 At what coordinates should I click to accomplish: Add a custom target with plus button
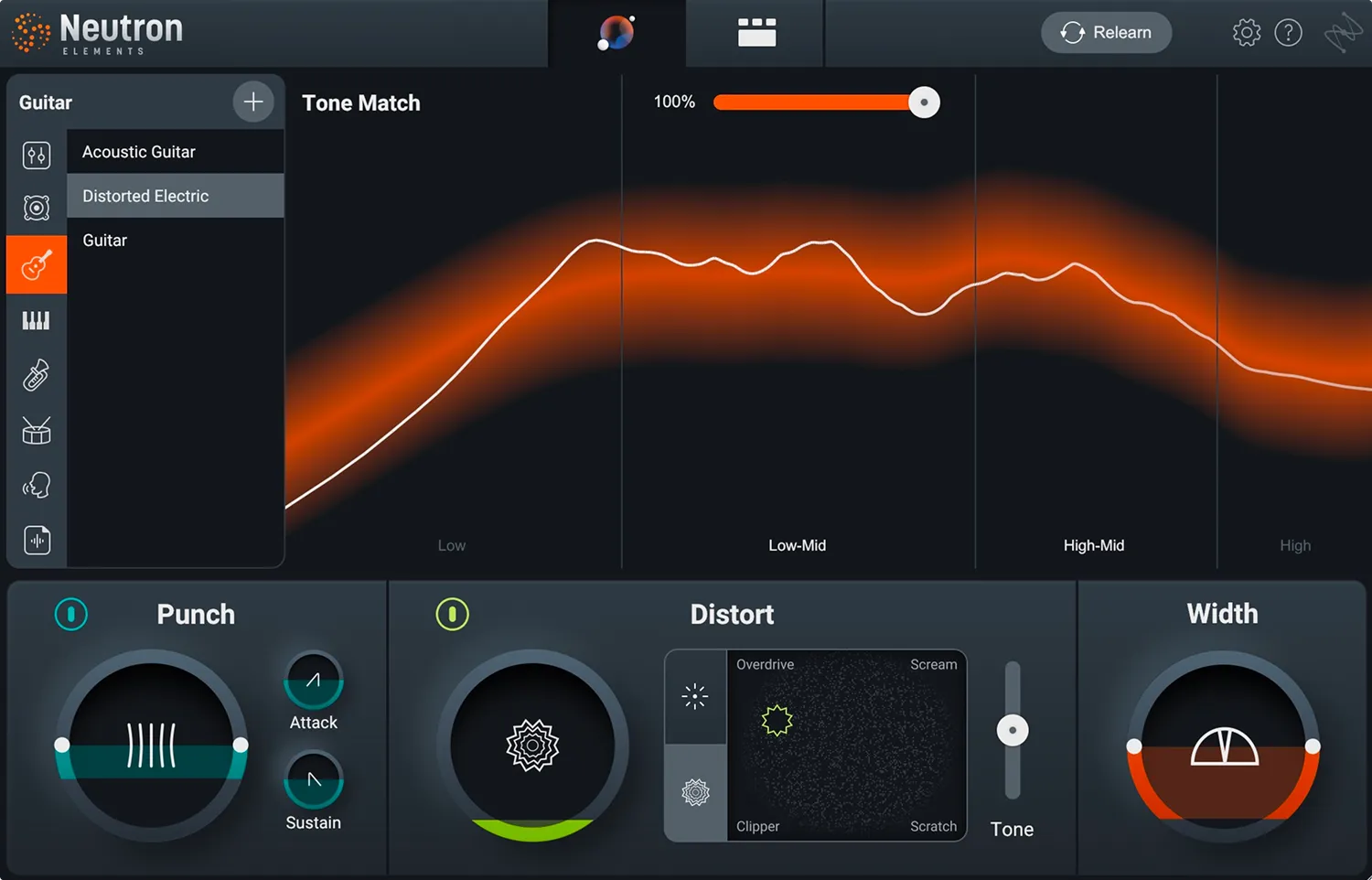click(253, 102)
